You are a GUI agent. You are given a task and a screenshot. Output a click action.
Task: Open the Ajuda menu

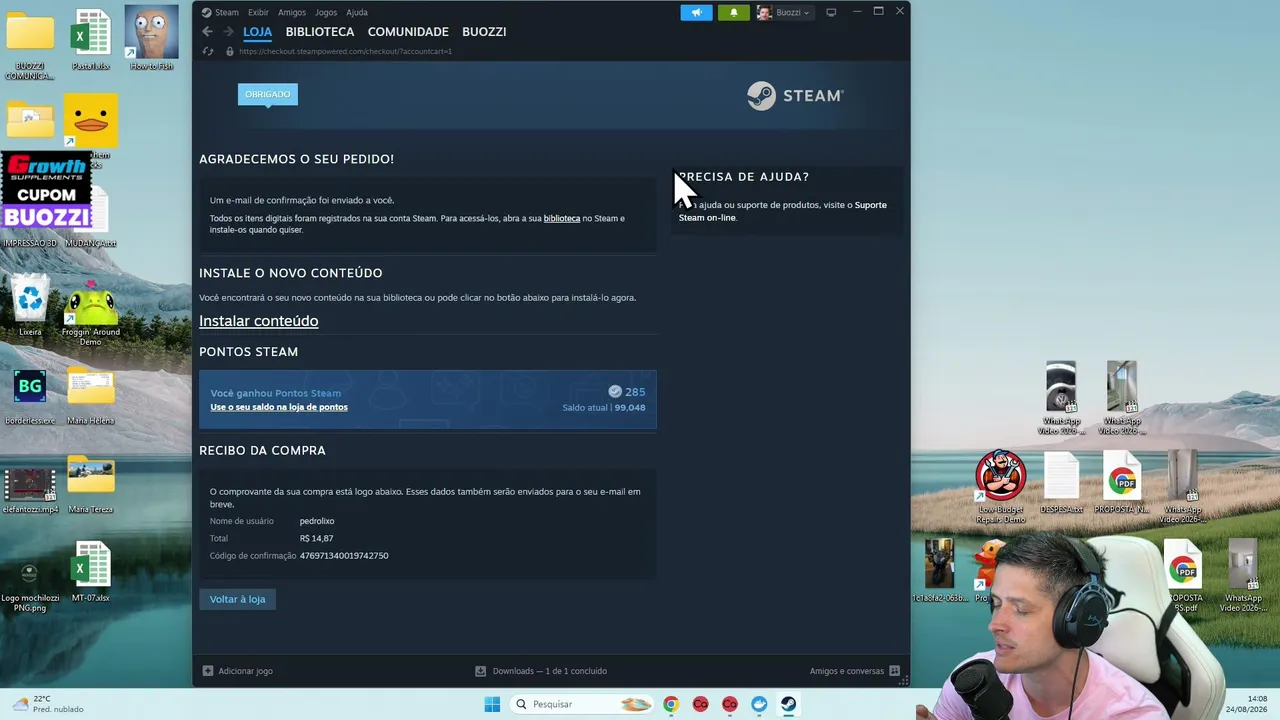[357, 13]
